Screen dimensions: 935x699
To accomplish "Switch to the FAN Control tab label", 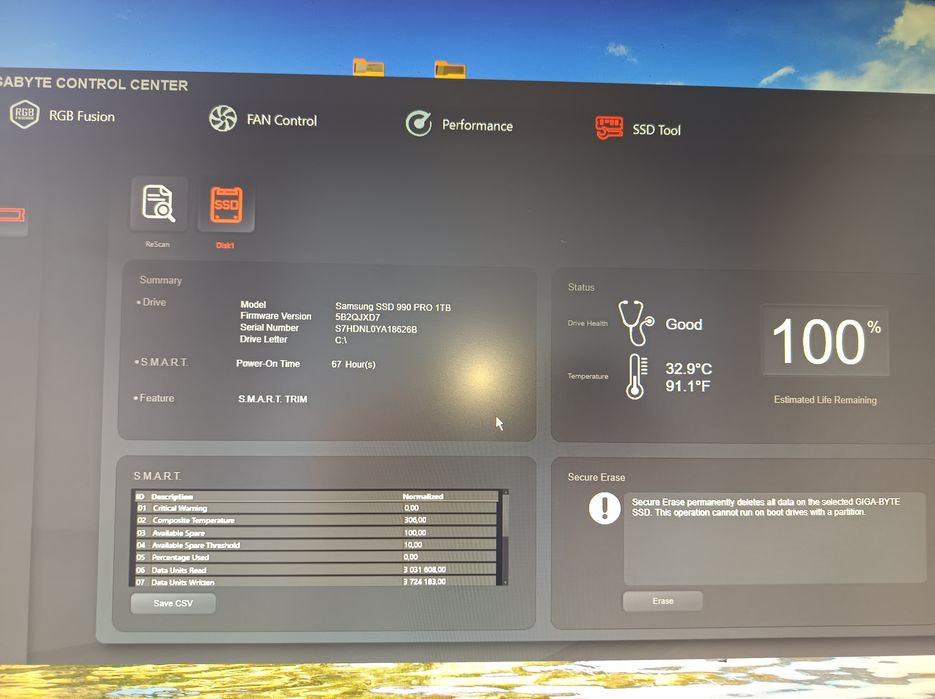I will click(x=282, y=120).
